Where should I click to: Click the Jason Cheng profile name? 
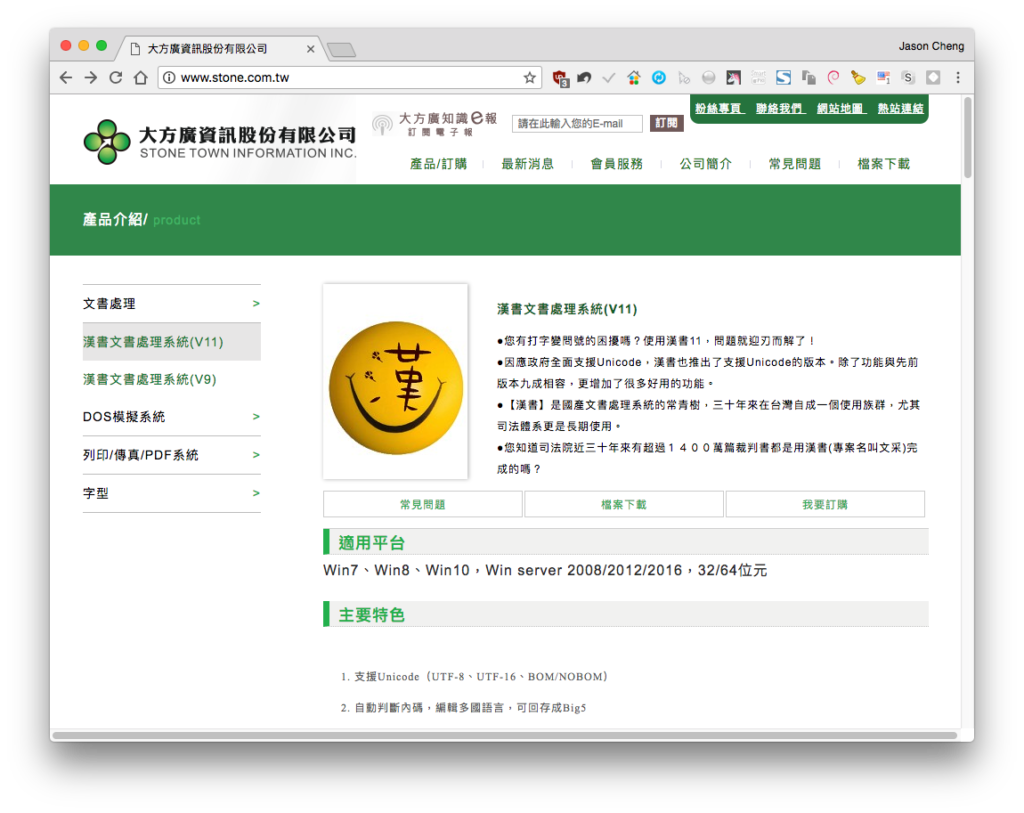931,46
